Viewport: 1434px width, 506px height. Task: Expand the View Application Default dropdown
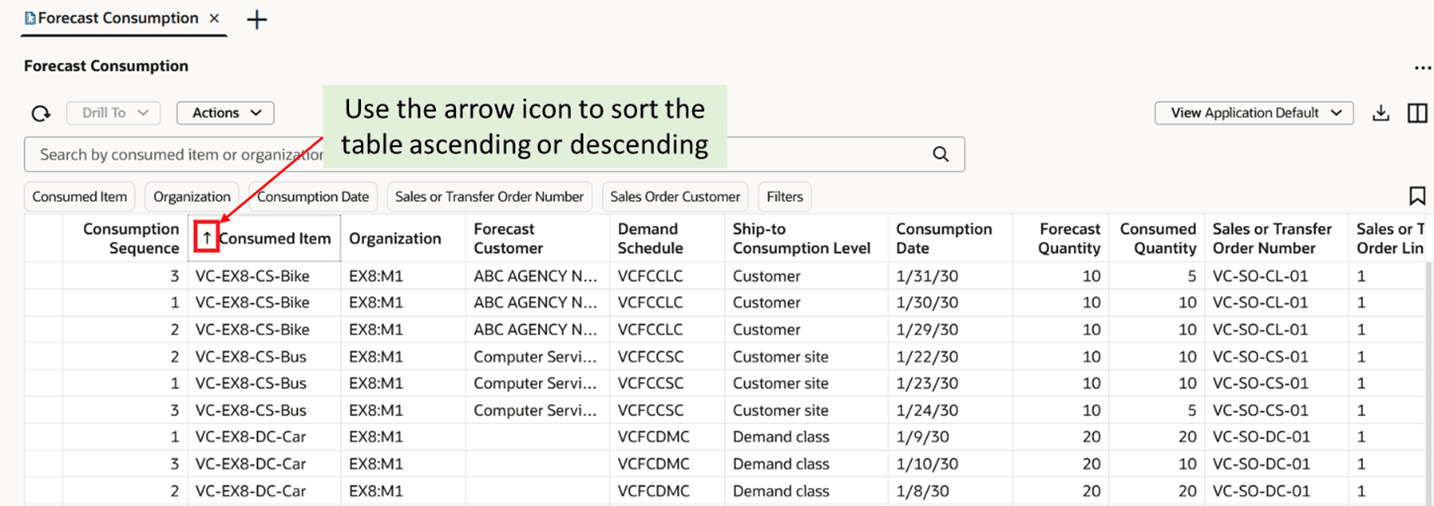[x=1254, y=113]
